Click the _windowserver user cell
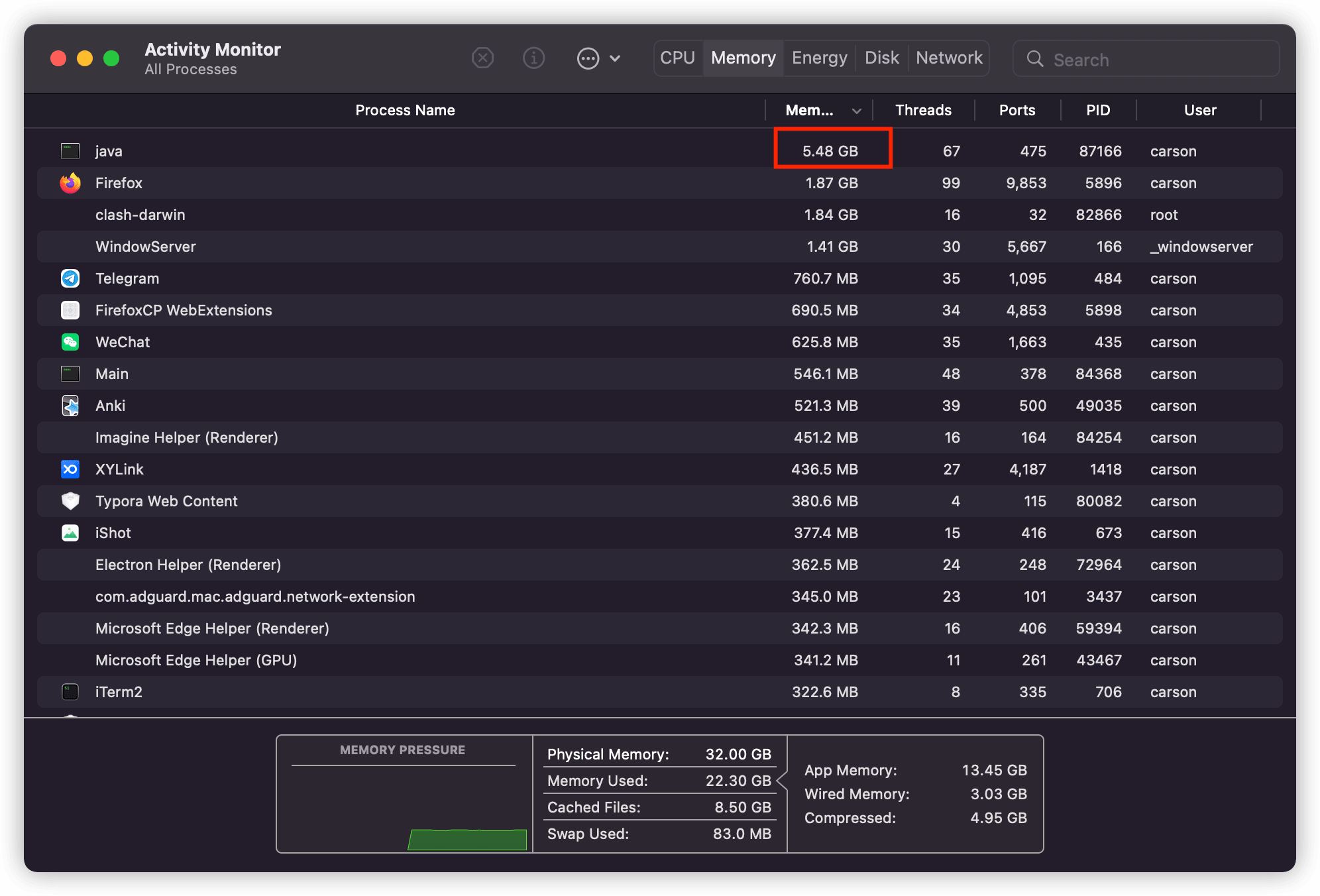Screen dimensions: 1320x896 [x=1201, y=247]
